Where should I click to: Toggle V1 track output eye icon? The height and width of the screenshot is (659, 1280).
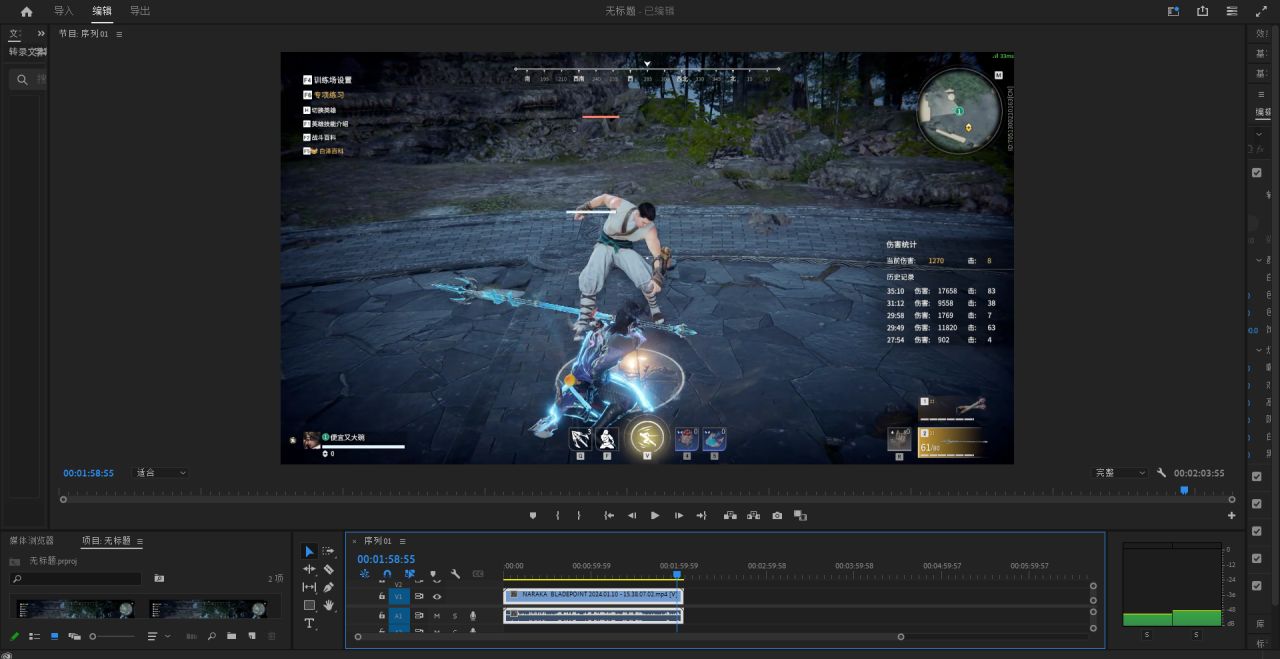[x=437, y=596]
